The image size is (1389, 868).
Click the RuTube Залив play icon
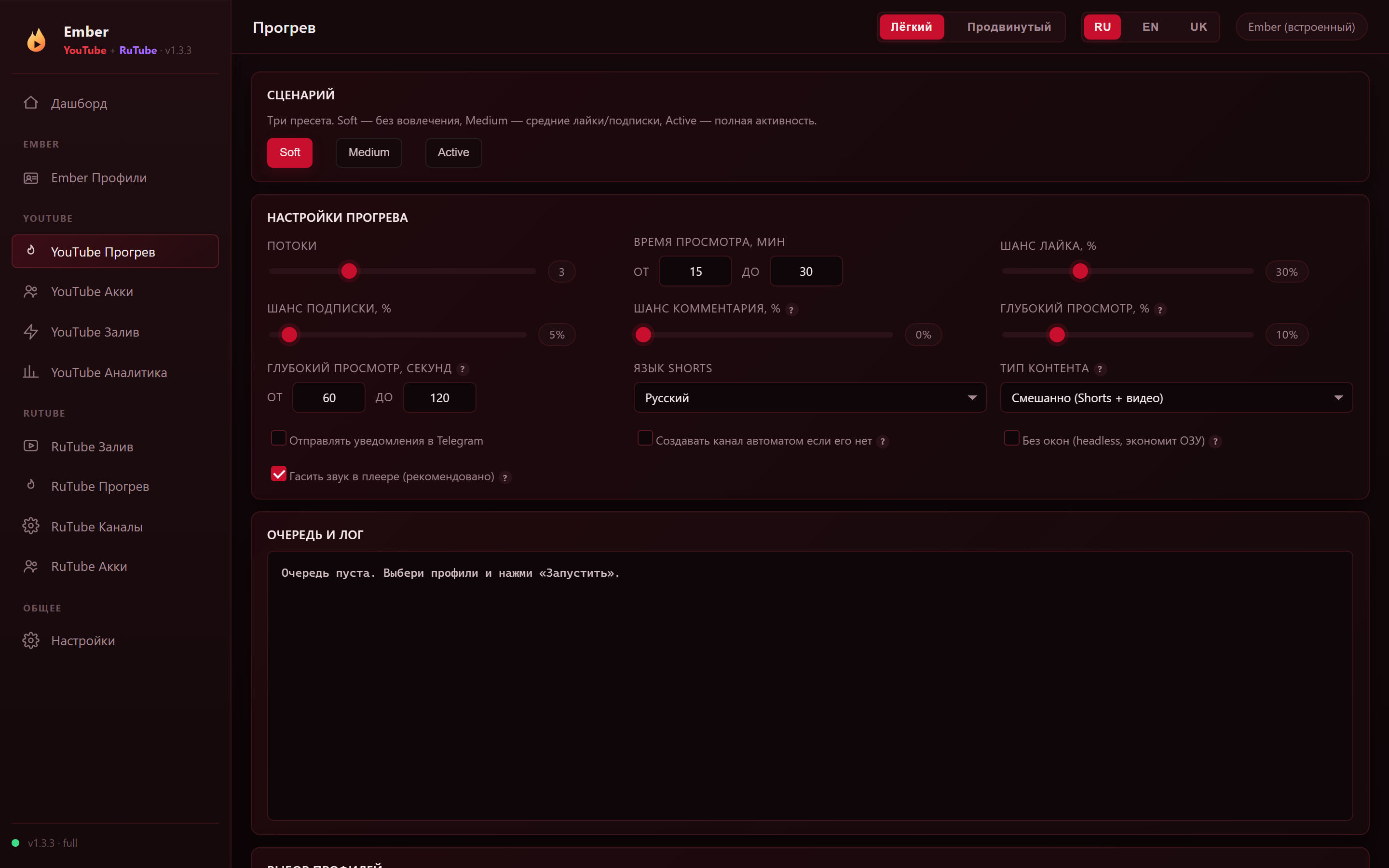[x=31, y=446]
